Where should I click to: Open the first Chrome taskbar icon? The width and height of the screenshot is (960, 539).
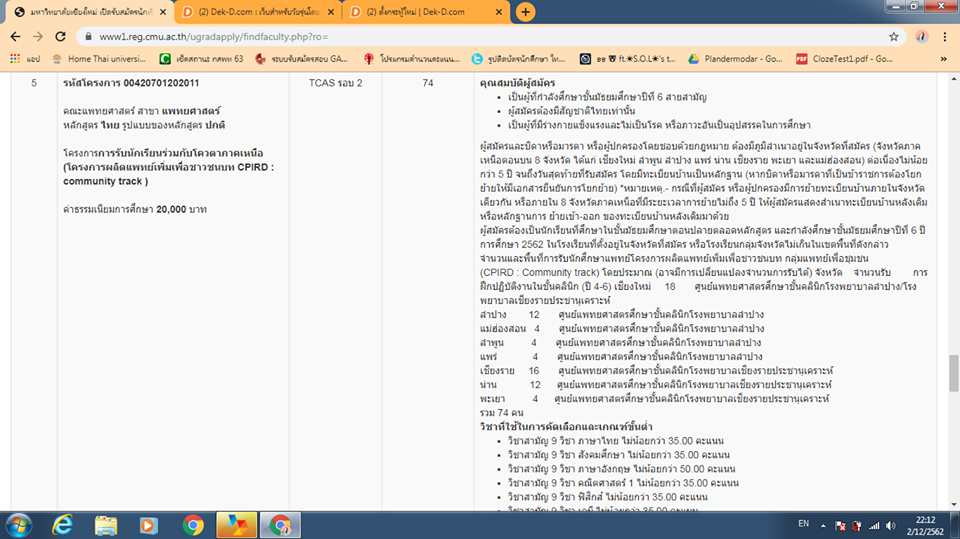pos(193,526)
